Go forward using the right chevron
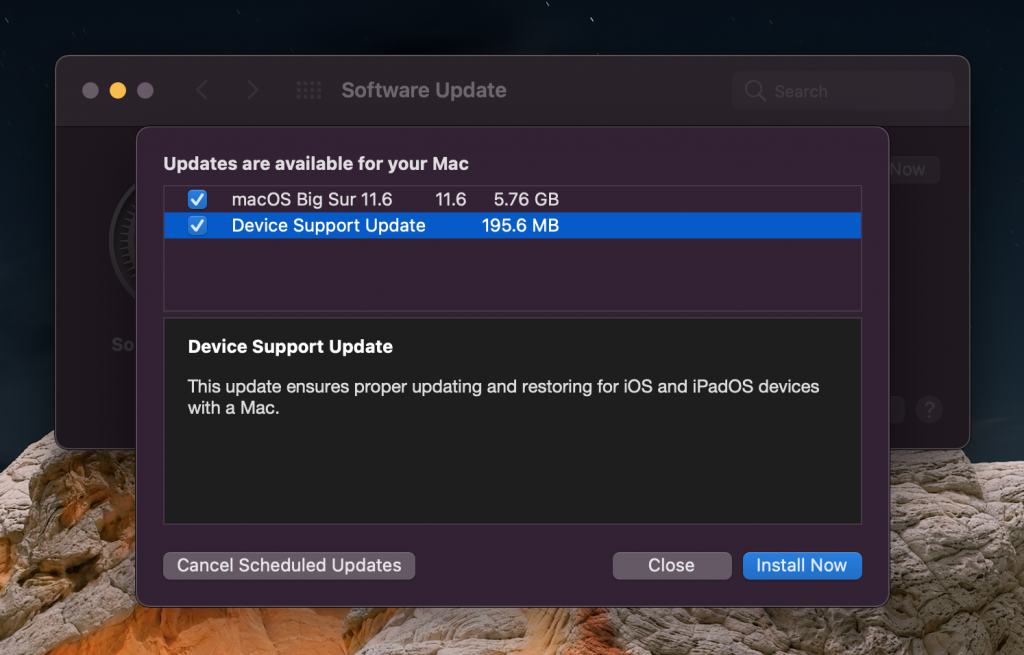The image size is (1024, 655). 252,91
